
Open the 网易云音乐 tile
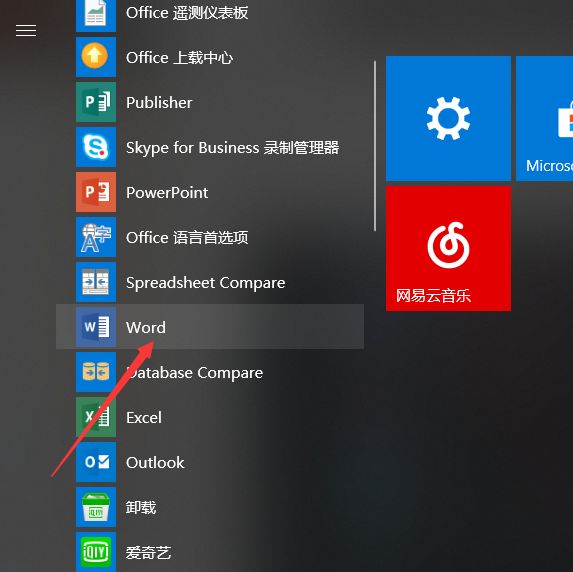pos(448,249)
